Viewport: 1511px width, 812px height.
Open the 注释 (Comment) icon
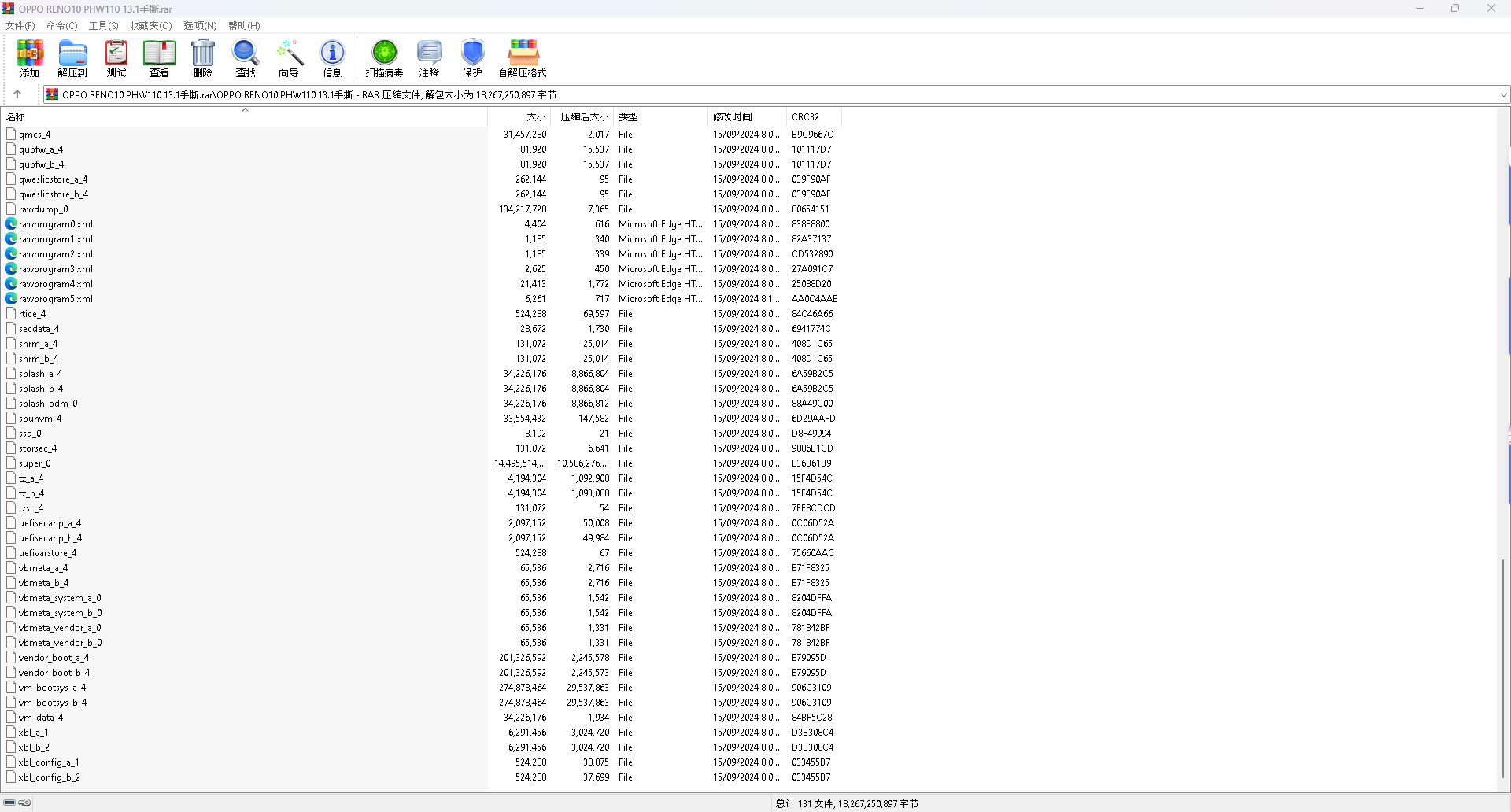pos(429,58)
